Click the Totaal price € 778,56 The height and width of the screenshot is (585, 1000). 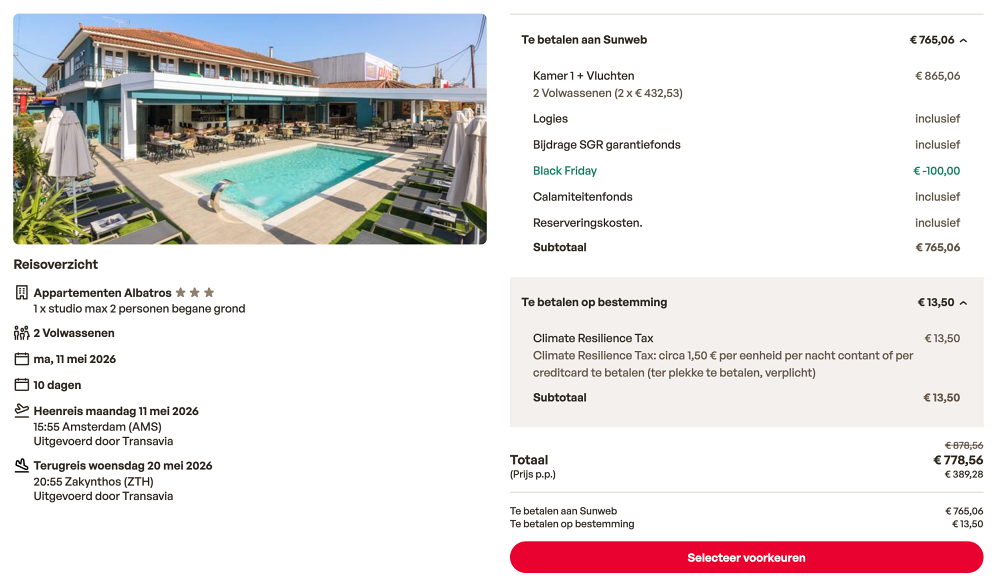[957, 460]
